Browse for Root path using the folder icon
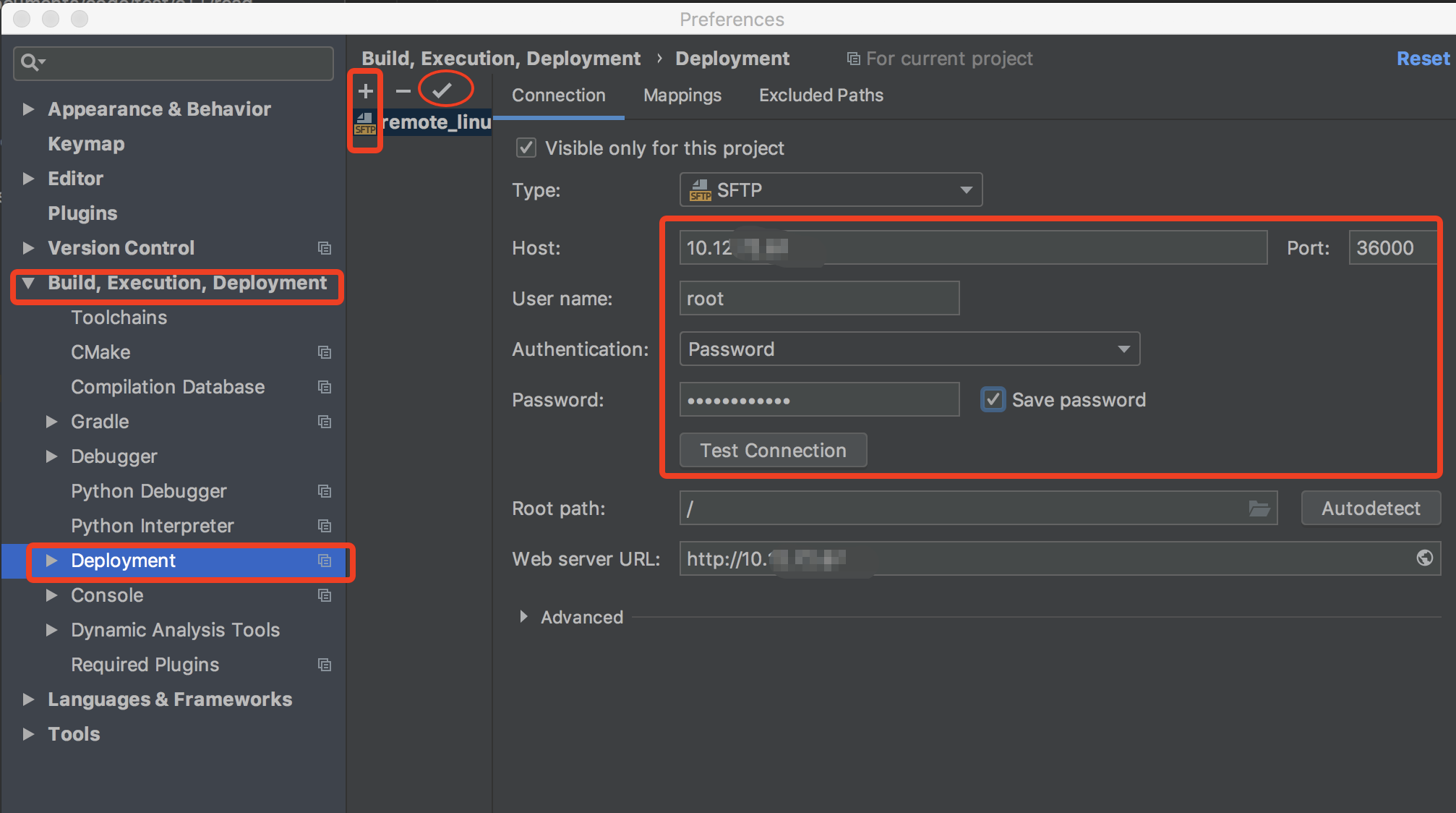Screen dimensions: 1456x813 point(1259,508)
